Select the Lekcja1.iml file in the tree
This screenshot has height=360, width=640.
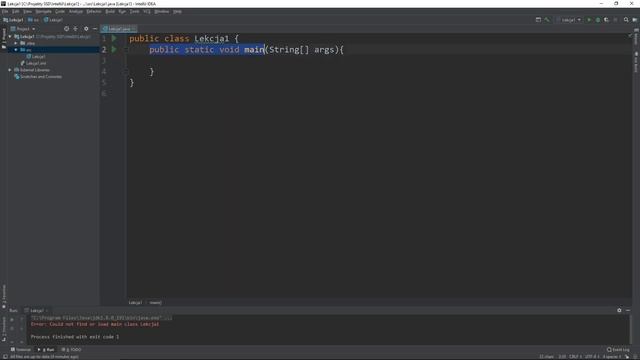(33, 63)
